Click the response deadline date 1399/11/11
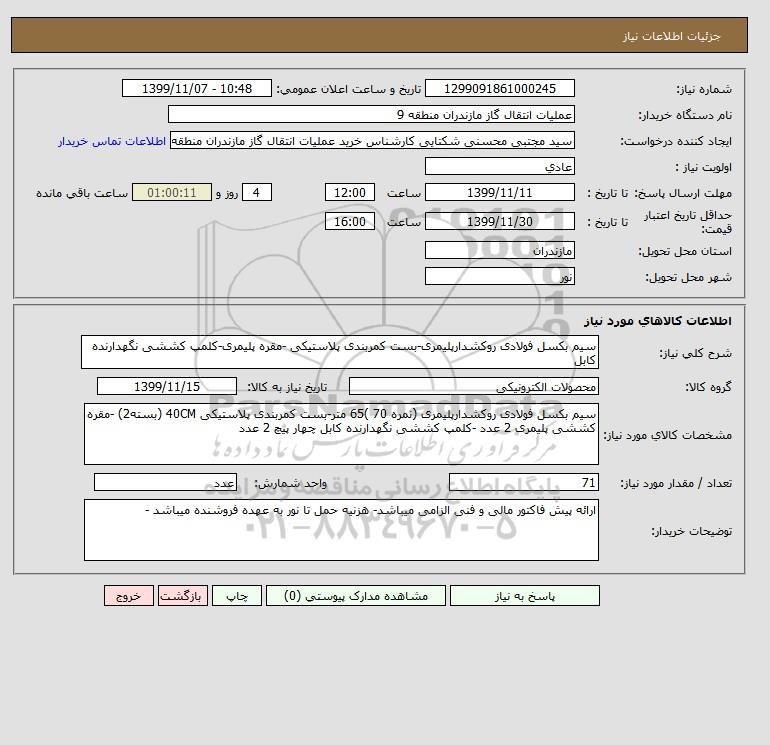This screenshot has width=770, height=745. click(x=499, y=193)
